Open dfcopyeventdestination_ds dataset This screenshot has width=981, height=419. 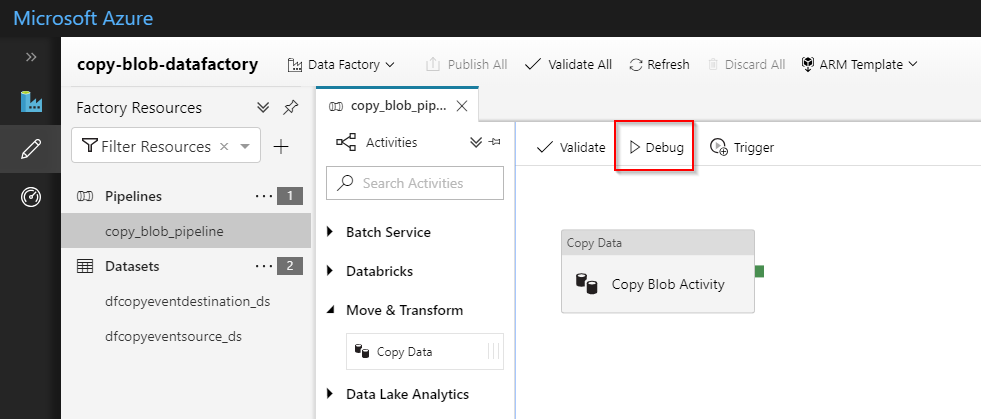188,301
